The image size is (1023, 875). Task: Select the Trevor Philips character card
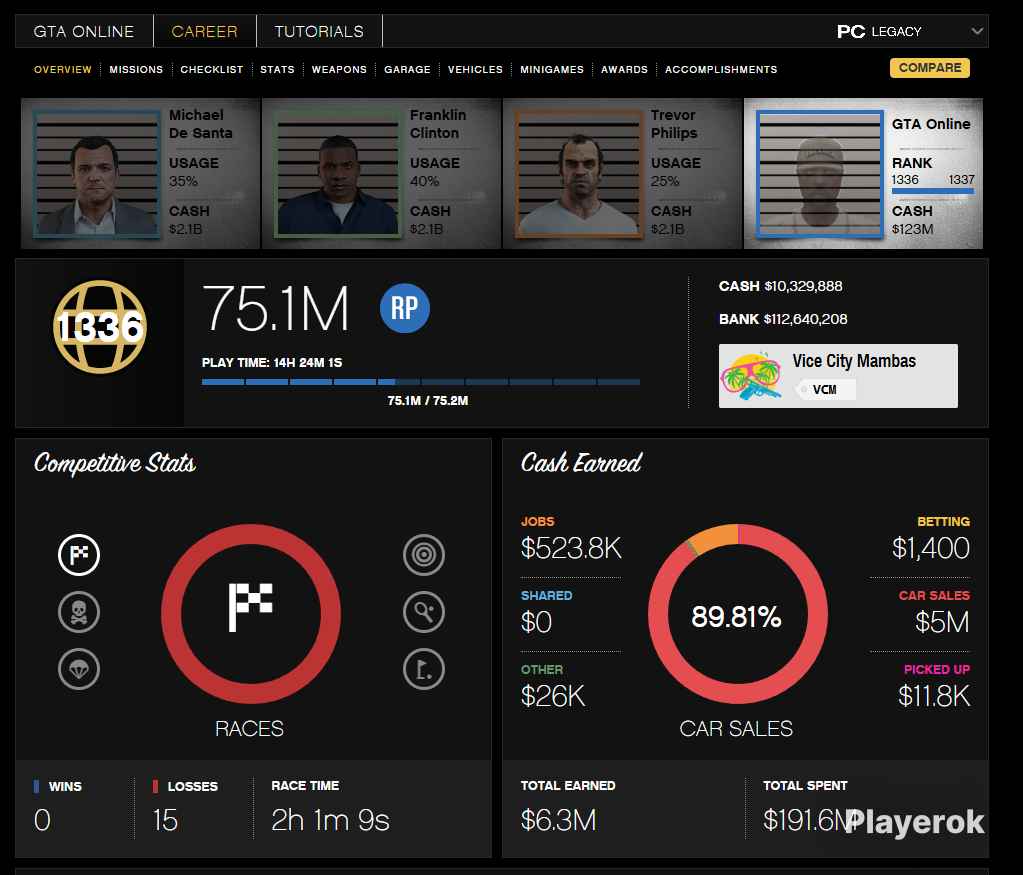click(622, 174)
